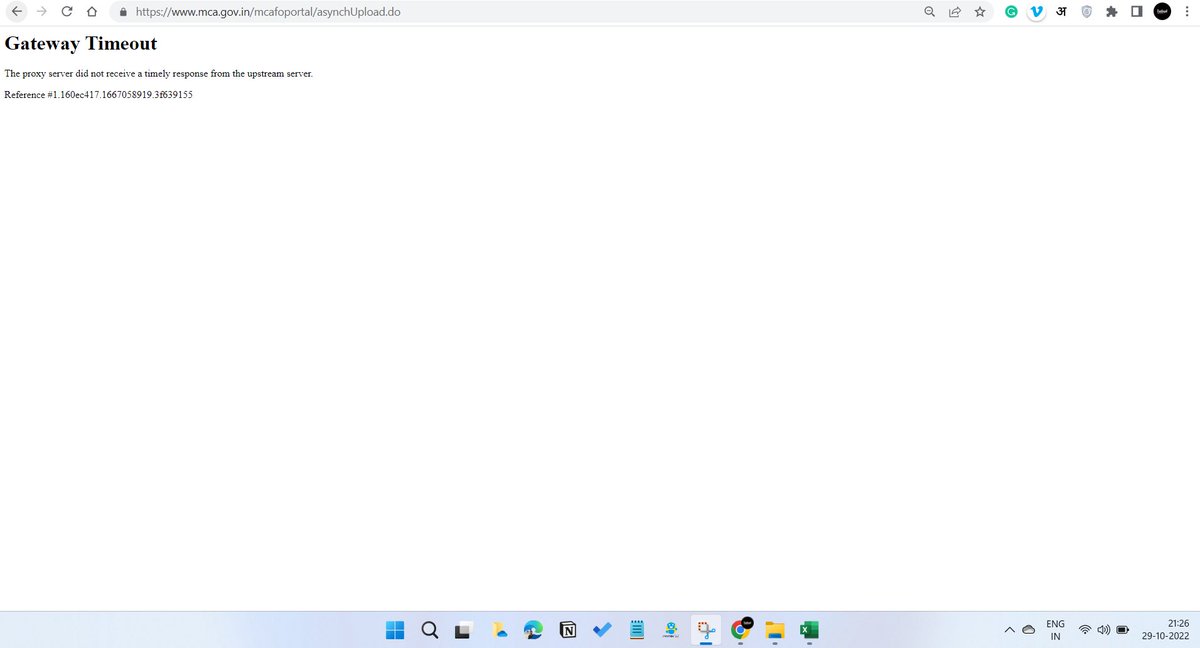Go back to the previous page

[16, 12]
